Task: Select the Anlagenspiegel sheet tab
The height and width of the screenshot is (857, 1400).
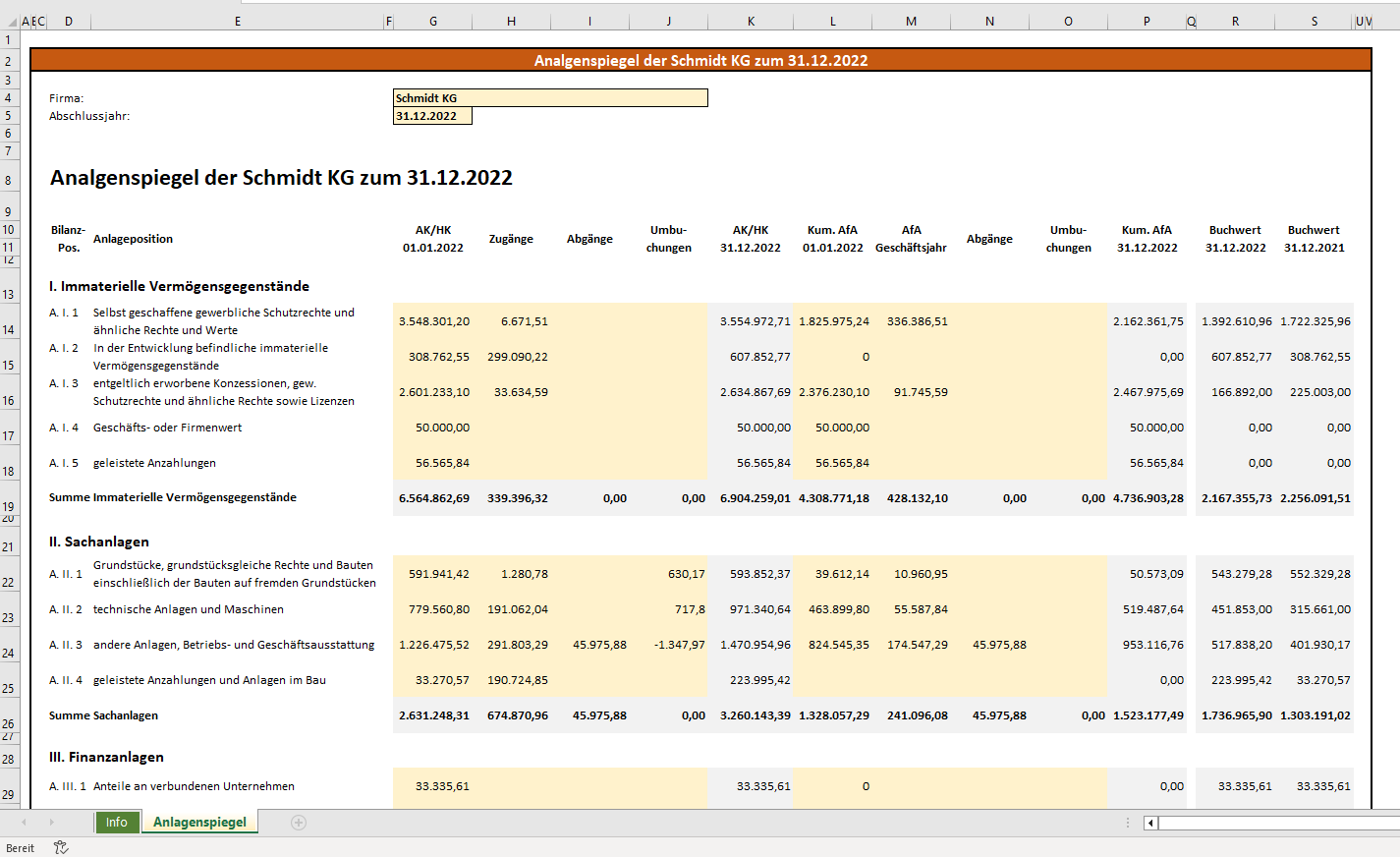Action: tap(199, 823)
